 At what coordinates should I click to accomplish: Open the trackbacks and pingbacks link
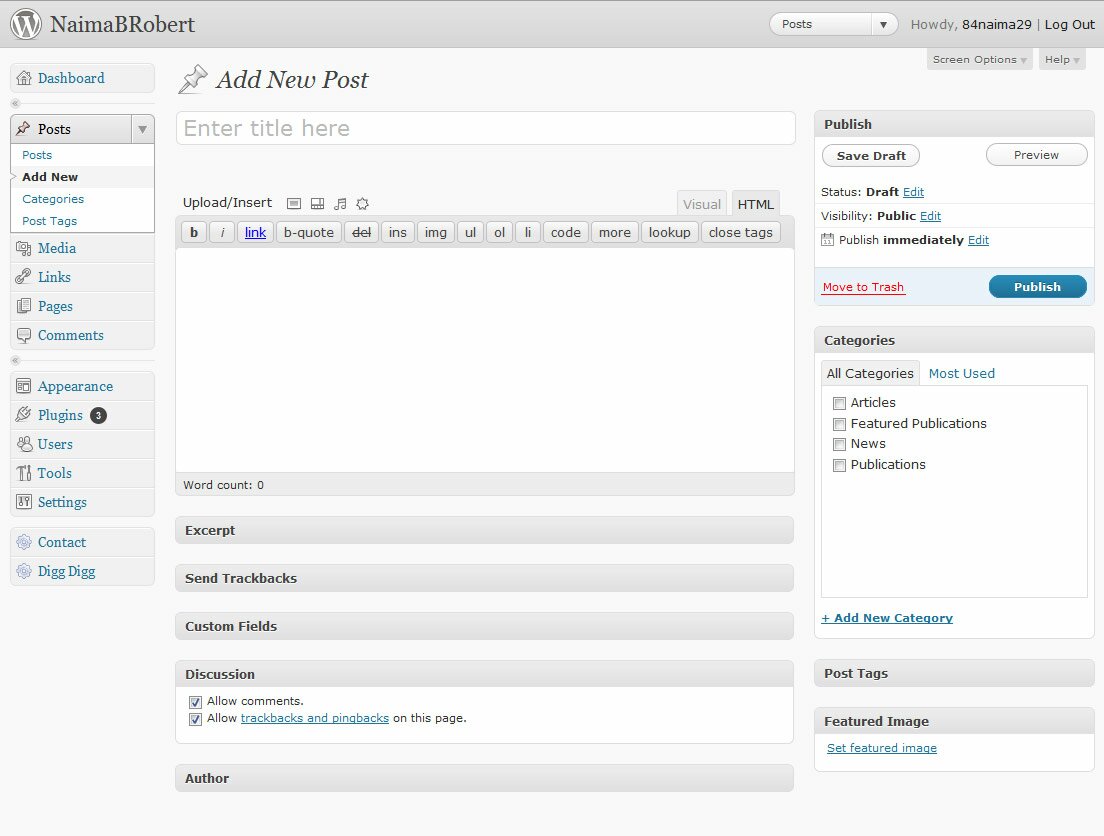(315, 718)
